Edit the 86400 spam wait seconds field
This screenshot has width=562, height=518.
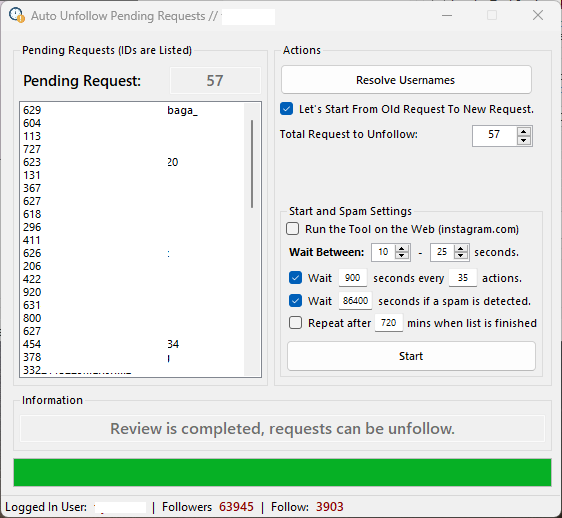[x=355, y=300]
